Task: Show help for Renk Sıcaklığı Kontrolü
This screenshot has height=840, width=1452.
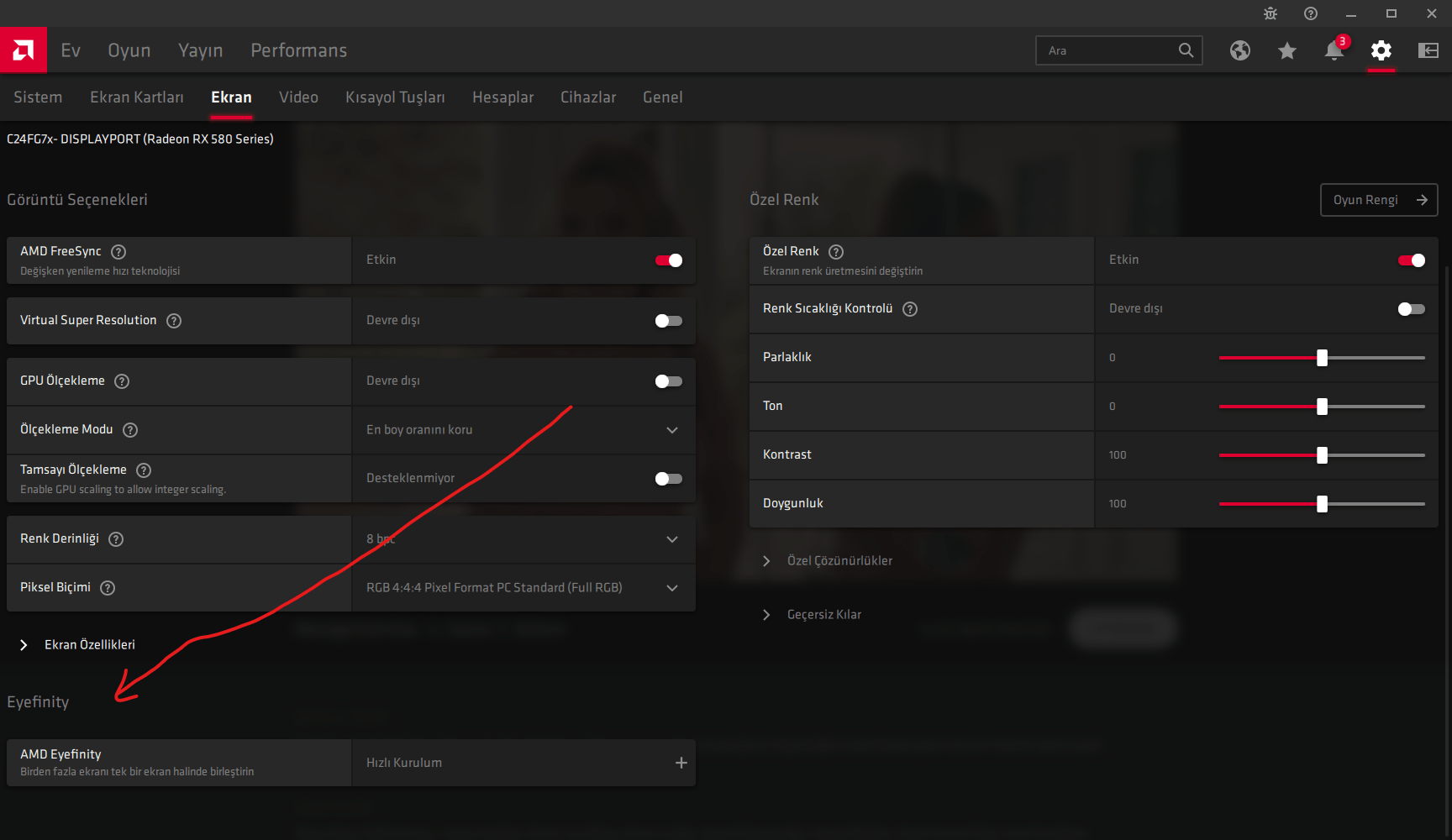Action: click(910, 309)
